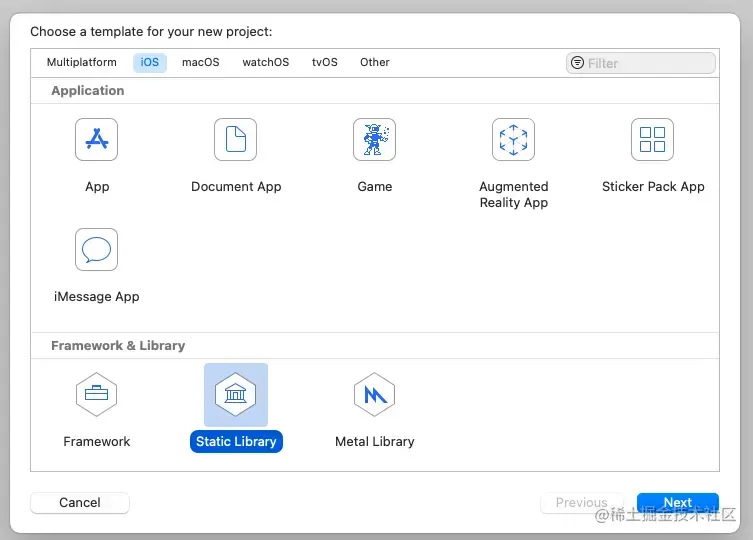The height and width of the screenshot is (540, 753).
Task: Click the "Augmented Reality App" label
Action: (x=514, y=195)
